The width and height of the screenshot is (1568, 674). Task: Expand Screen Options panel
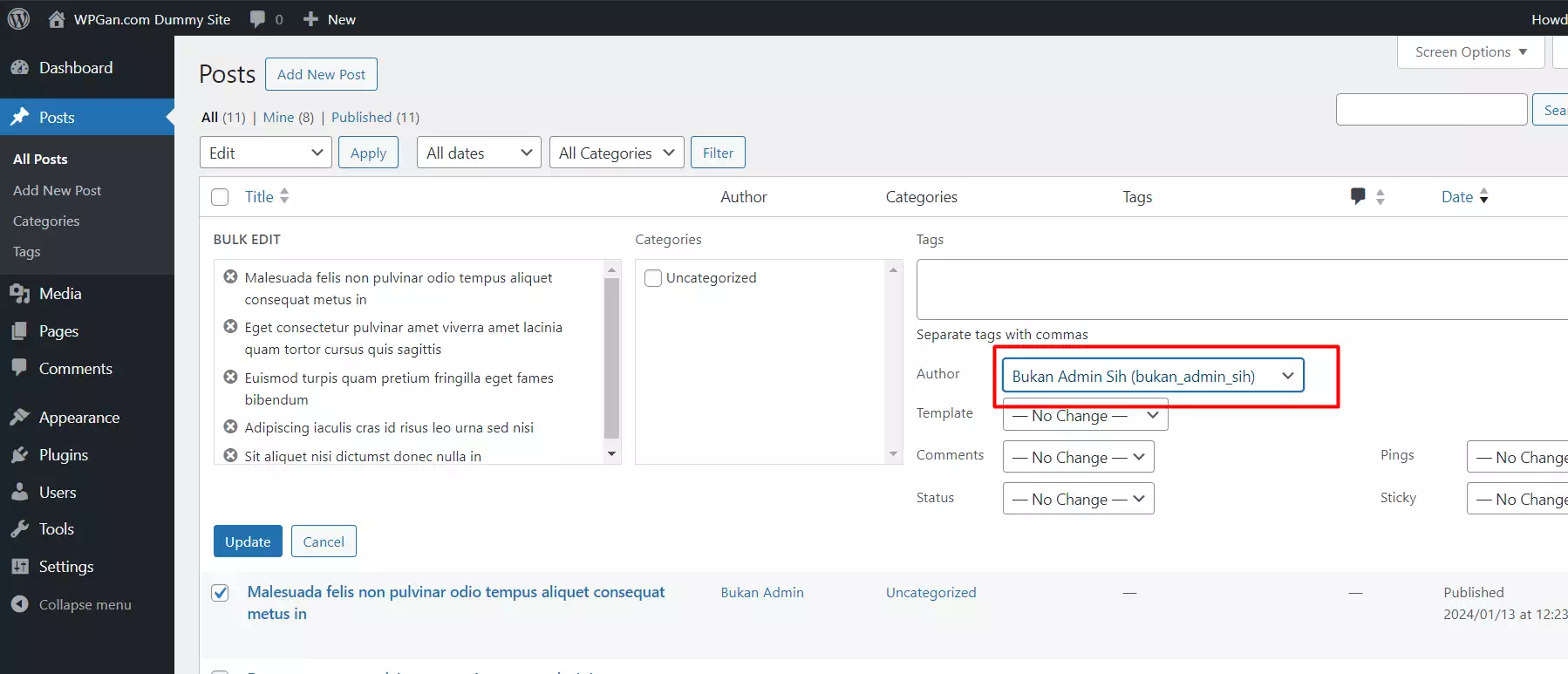coord(1471,51)
